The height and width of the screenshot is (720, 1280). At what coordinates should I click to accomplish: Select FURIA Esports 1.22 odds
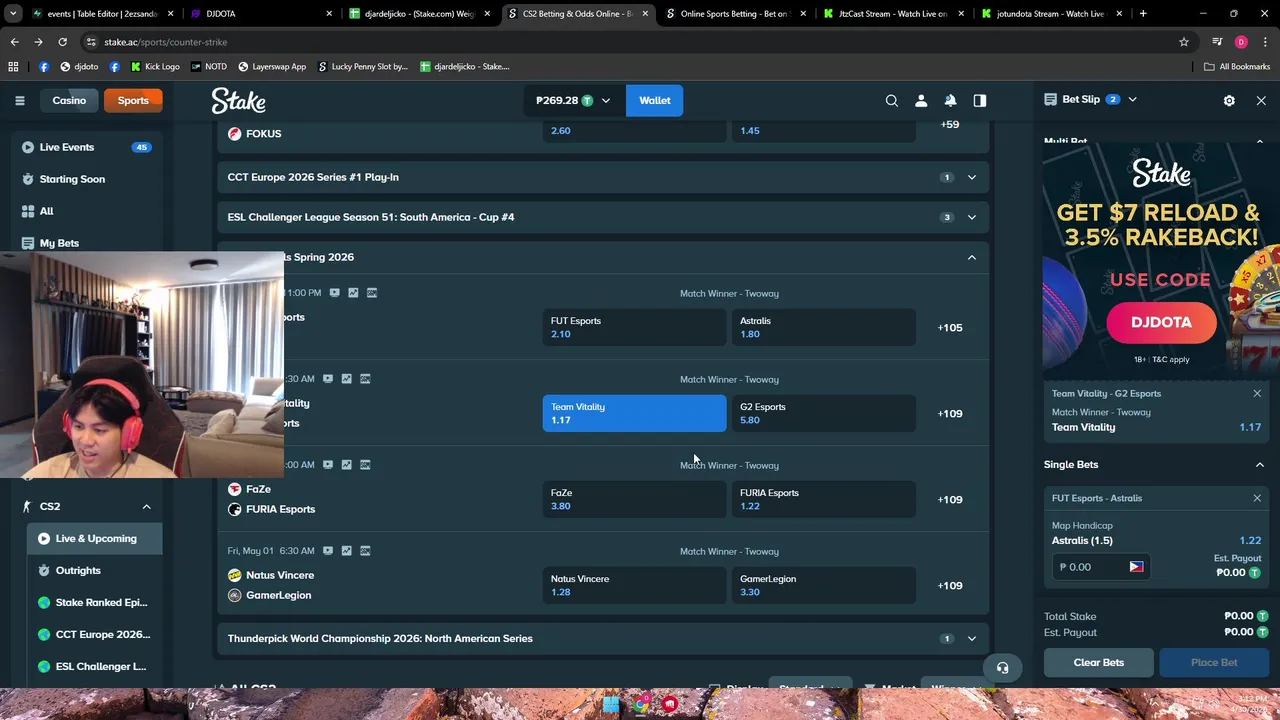[x=823, y=499]
